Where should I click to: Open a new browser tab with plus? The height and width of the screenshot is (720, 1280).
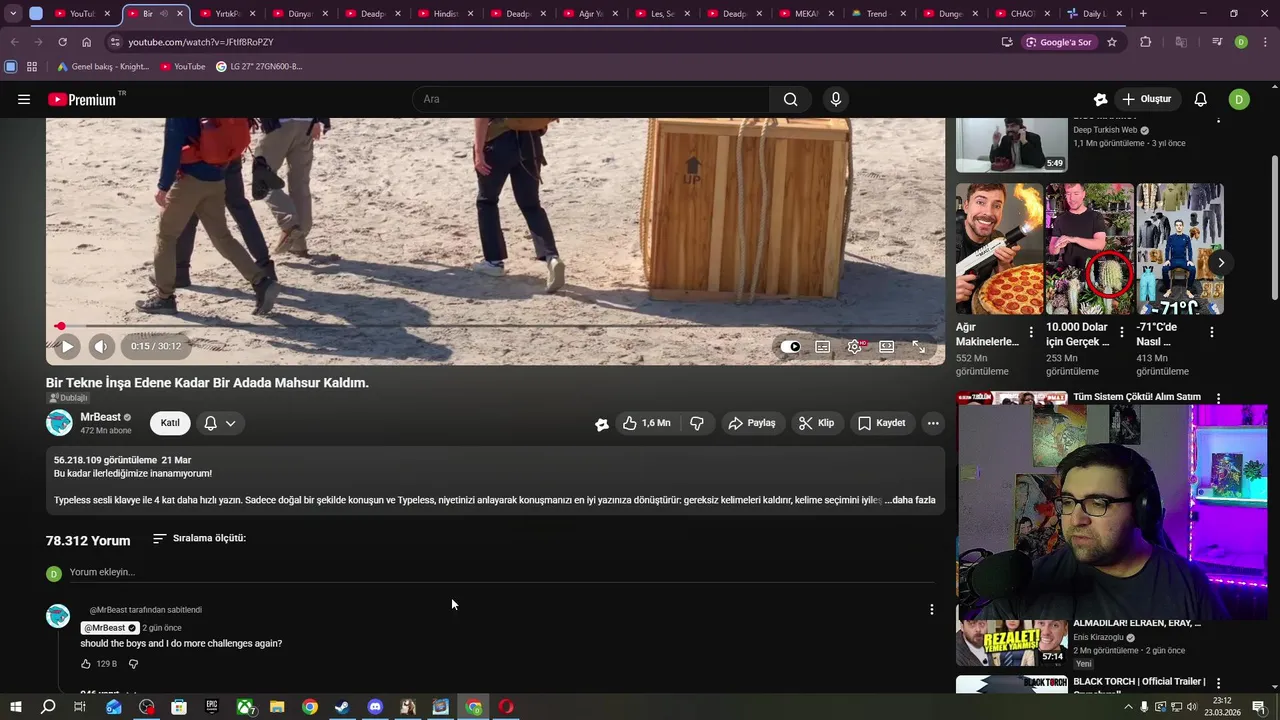[x=1143, y=14]
